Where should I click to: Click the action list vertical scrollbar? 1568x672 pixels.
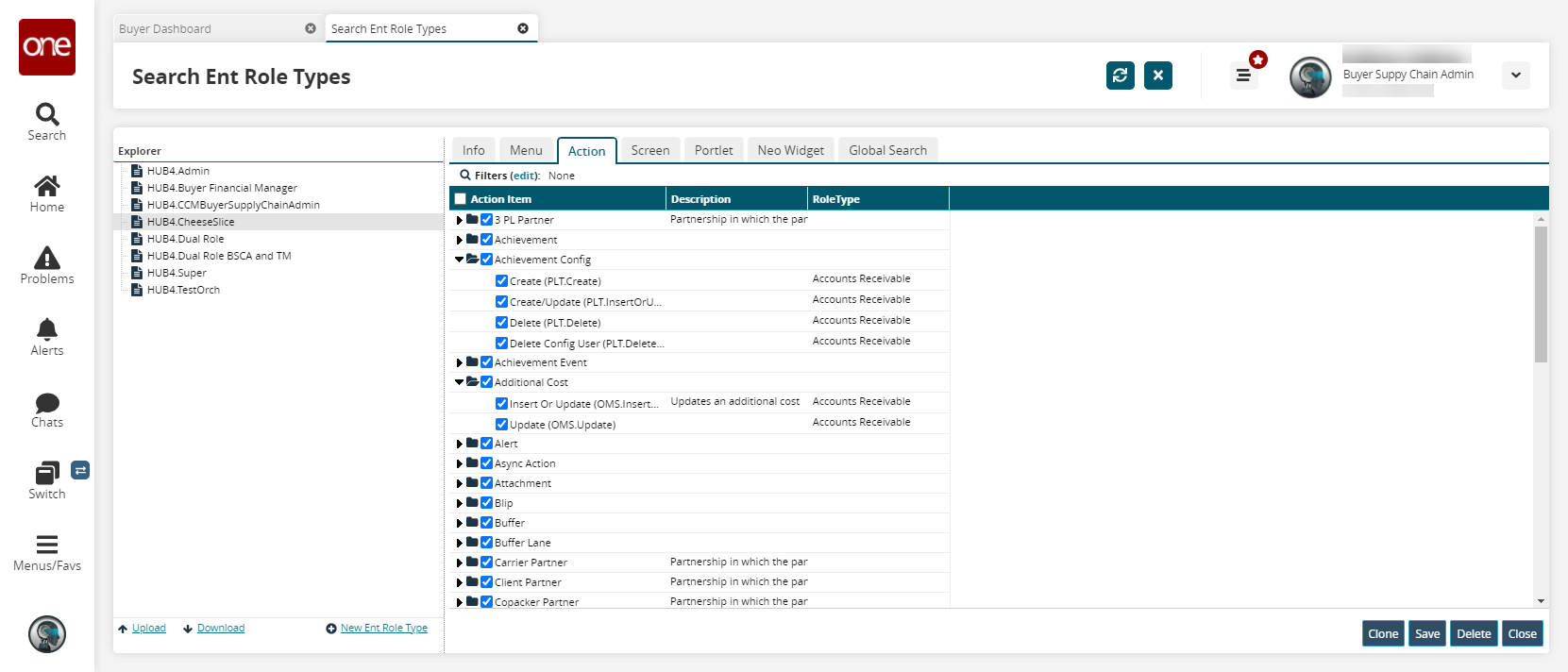(x=1541, y=294)
